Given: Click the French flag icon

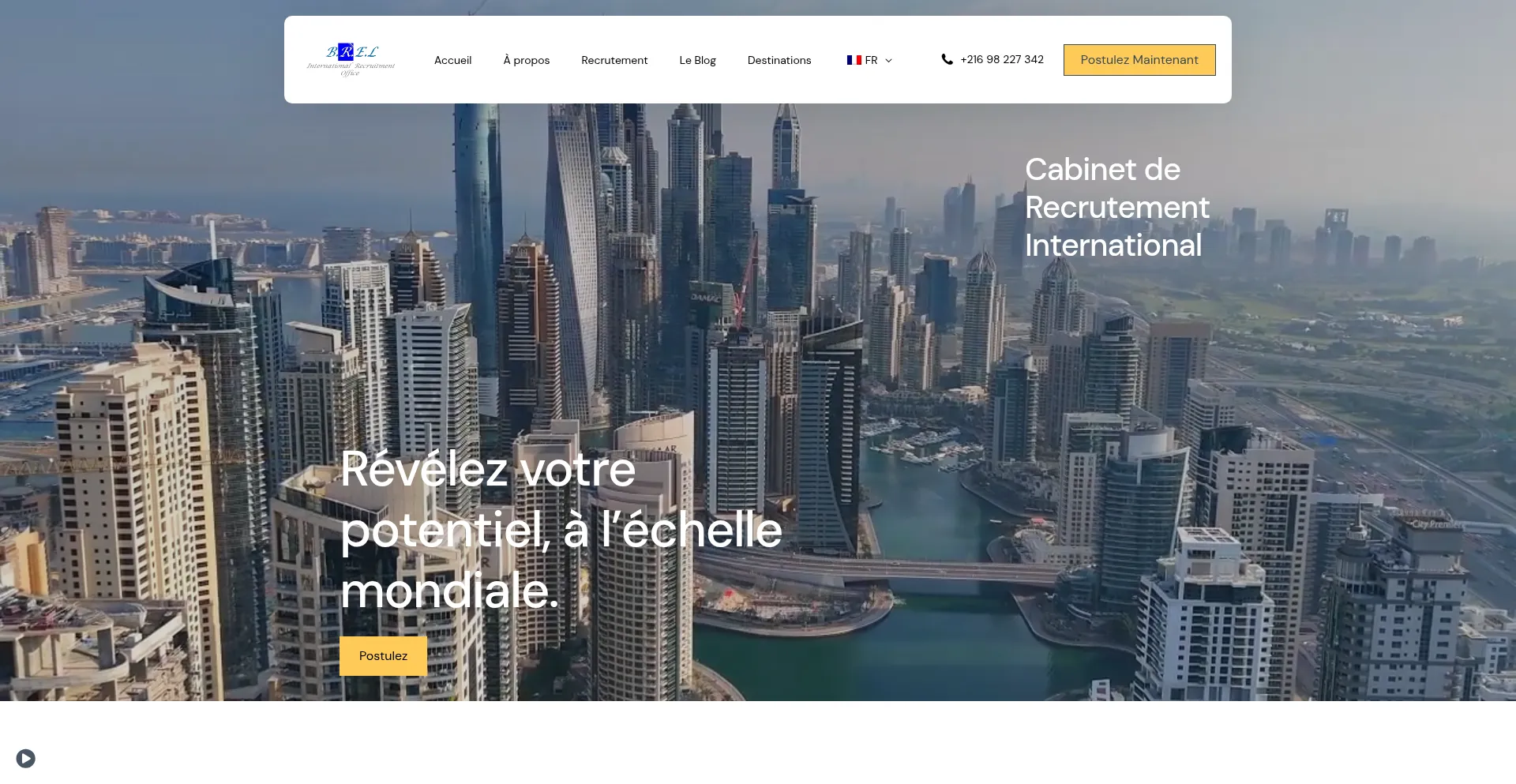Looking at the screenshot, I should pyautogui.click(x=854, y=60).
